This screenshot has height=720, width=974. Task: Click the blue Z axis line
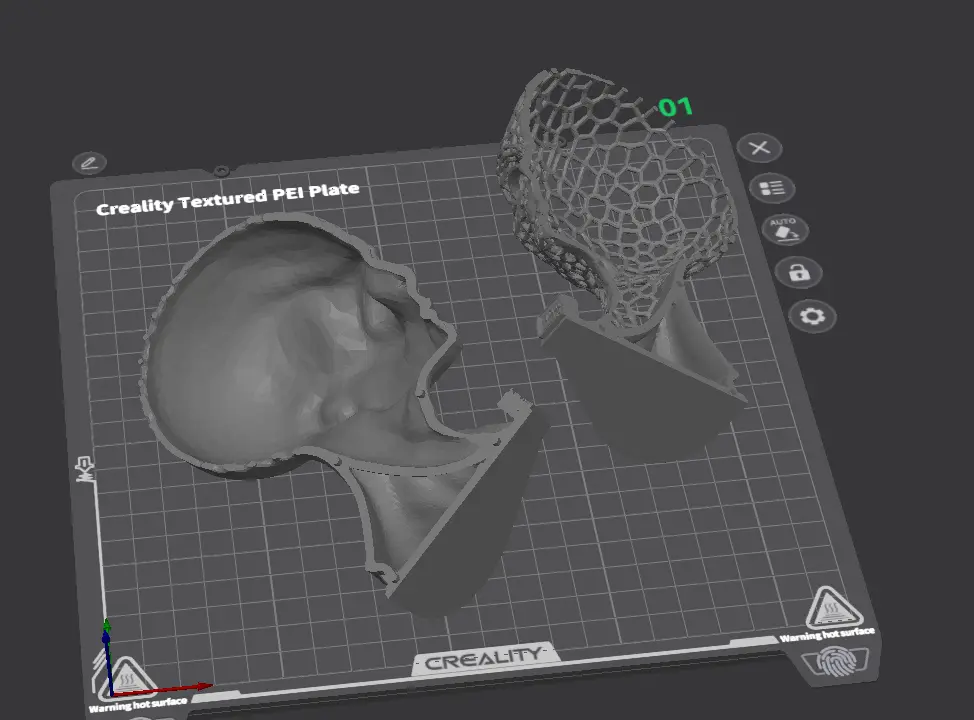click(108, 663)
